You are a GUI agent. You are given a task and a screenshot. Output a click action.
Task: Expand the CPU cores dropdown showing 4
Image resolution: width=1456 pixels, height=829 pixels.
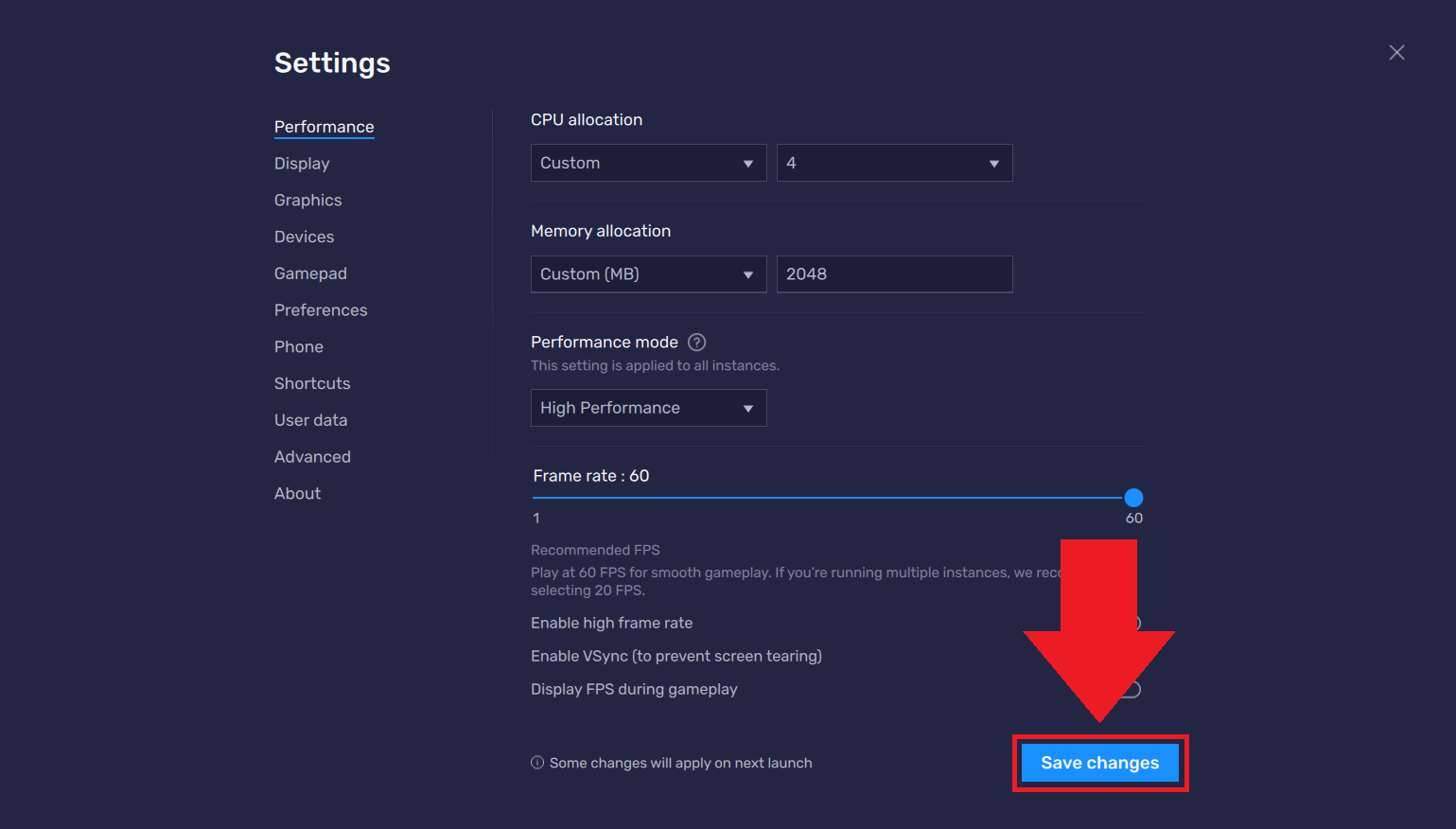894,163
